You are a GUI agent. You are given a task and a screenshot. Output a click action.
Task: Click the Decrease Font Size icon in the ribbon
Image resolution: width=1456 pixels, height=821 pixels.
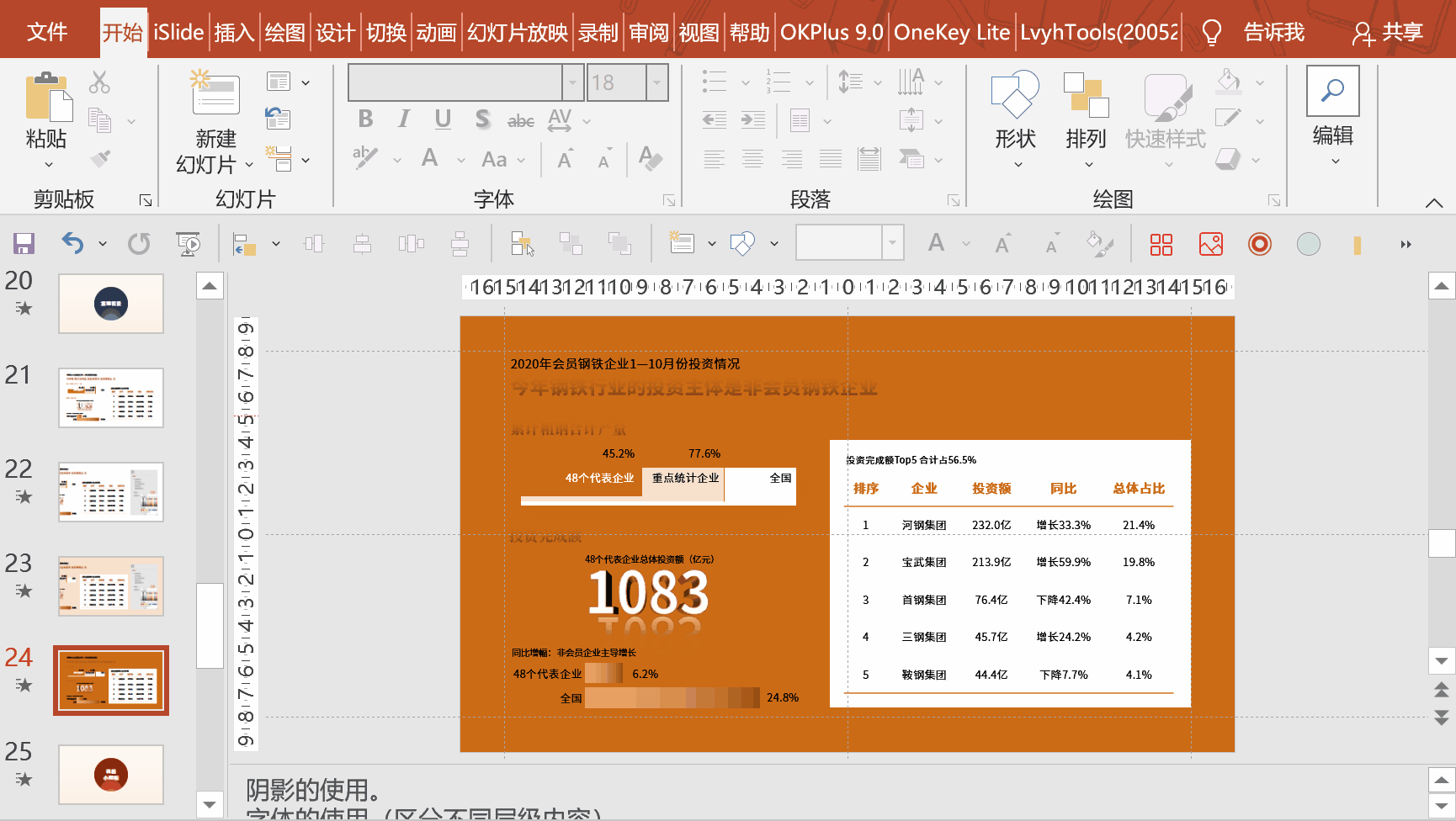(x=604, y=159)
